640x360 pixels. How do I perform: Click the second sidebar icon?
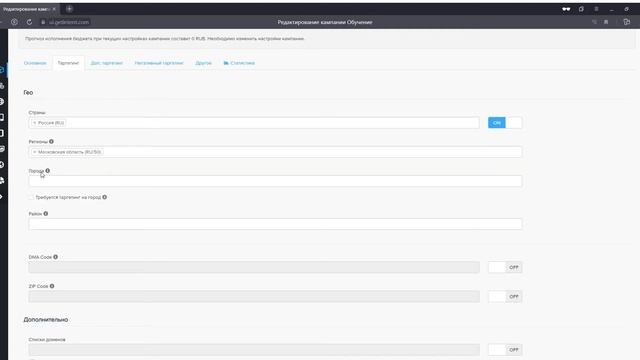pyautogui.click(x=2, y=86)
